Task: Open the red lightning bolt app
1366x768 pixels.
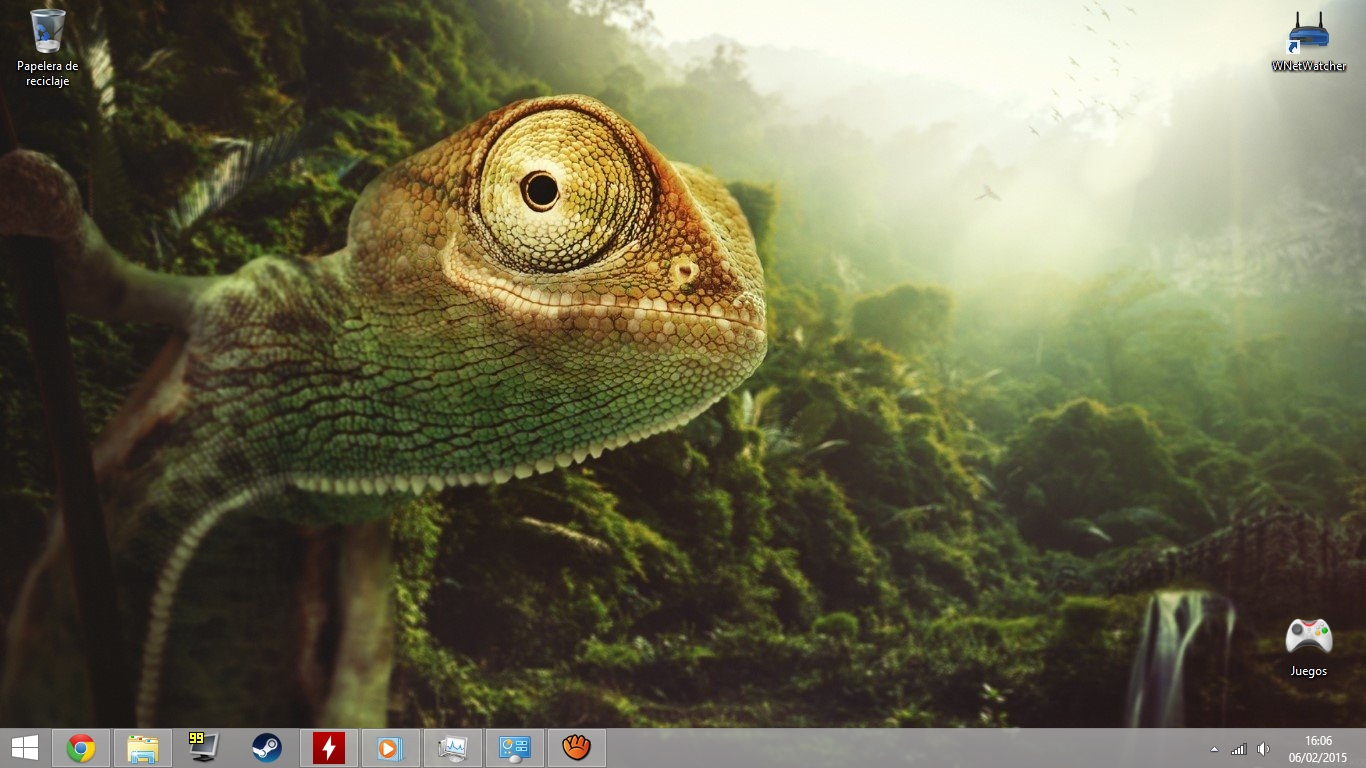Action: click(x=328, y=748)
